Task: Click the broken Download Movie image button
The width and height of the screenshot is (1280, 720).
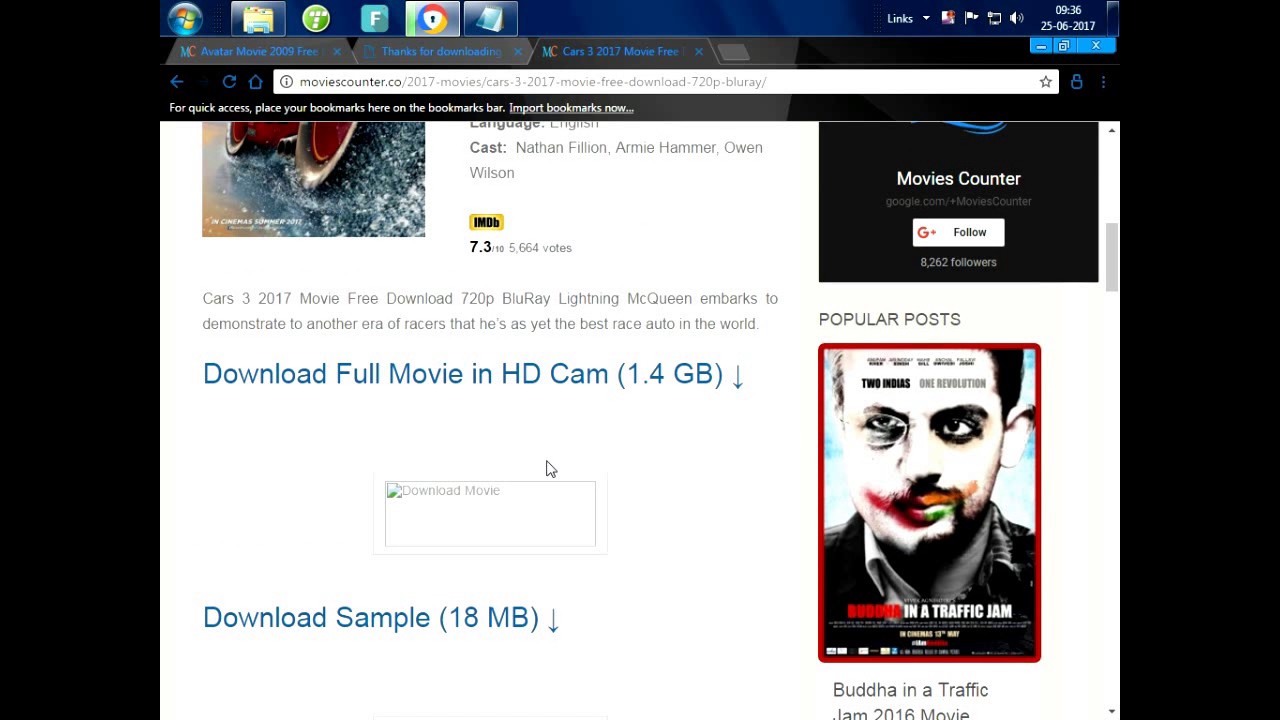Action: (490, 514)
